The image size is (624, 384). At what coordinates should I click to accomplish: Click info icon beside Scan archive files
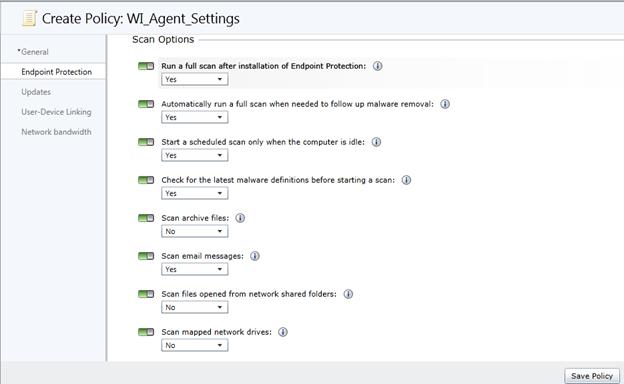[240, 218]
